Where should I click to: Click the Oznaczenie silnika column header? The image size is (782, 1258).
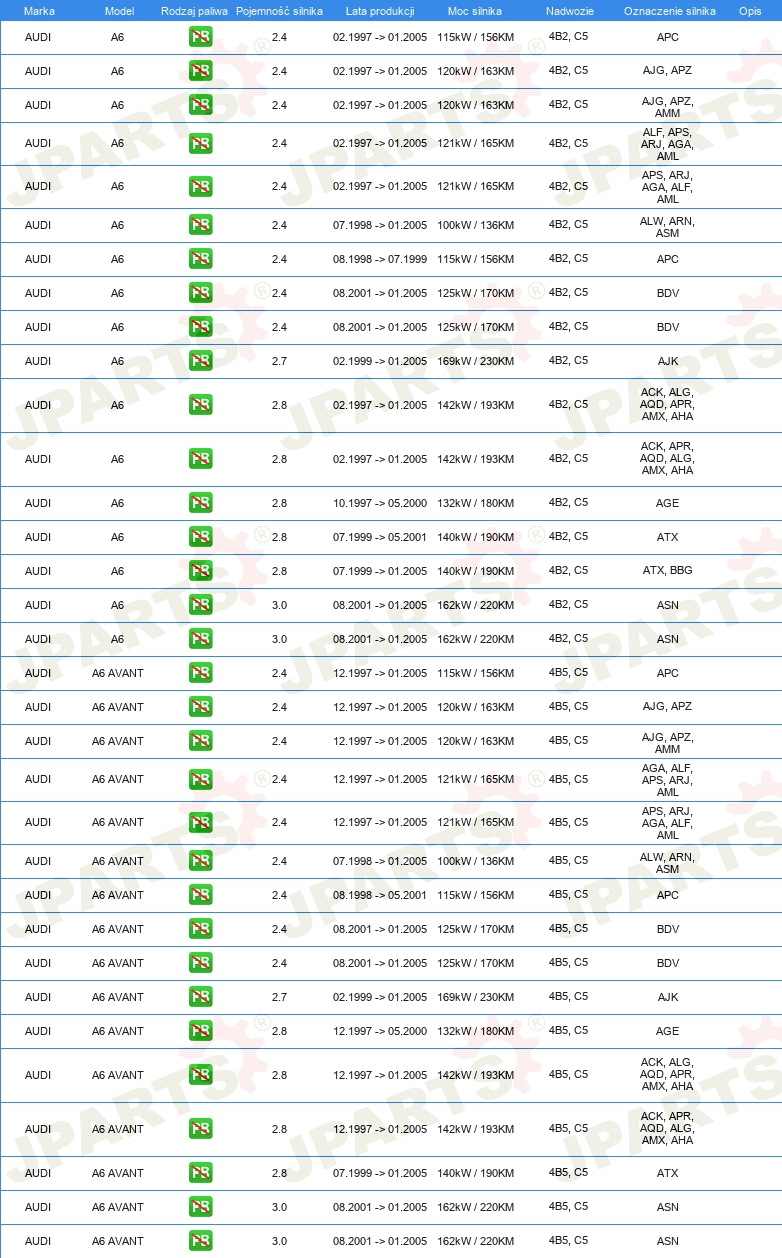pyautogui.click(x=669, y=11)
